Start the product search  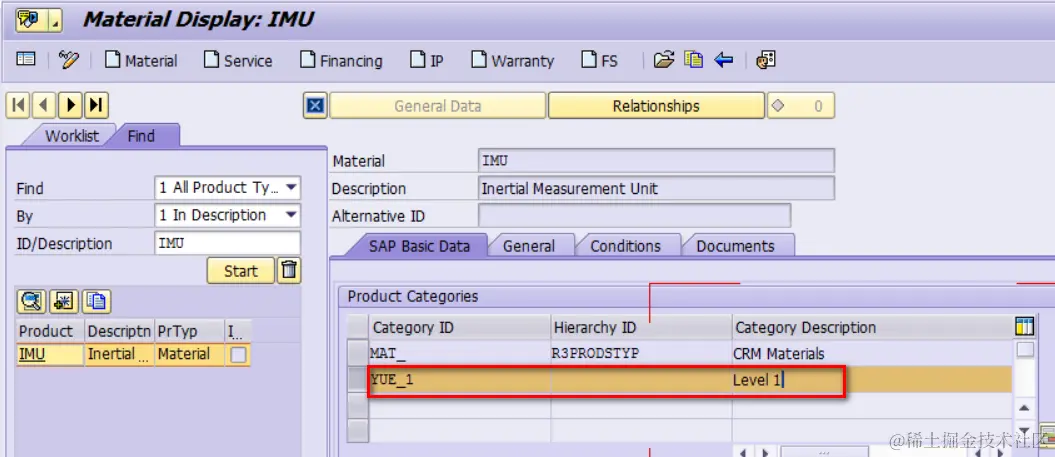241,271
